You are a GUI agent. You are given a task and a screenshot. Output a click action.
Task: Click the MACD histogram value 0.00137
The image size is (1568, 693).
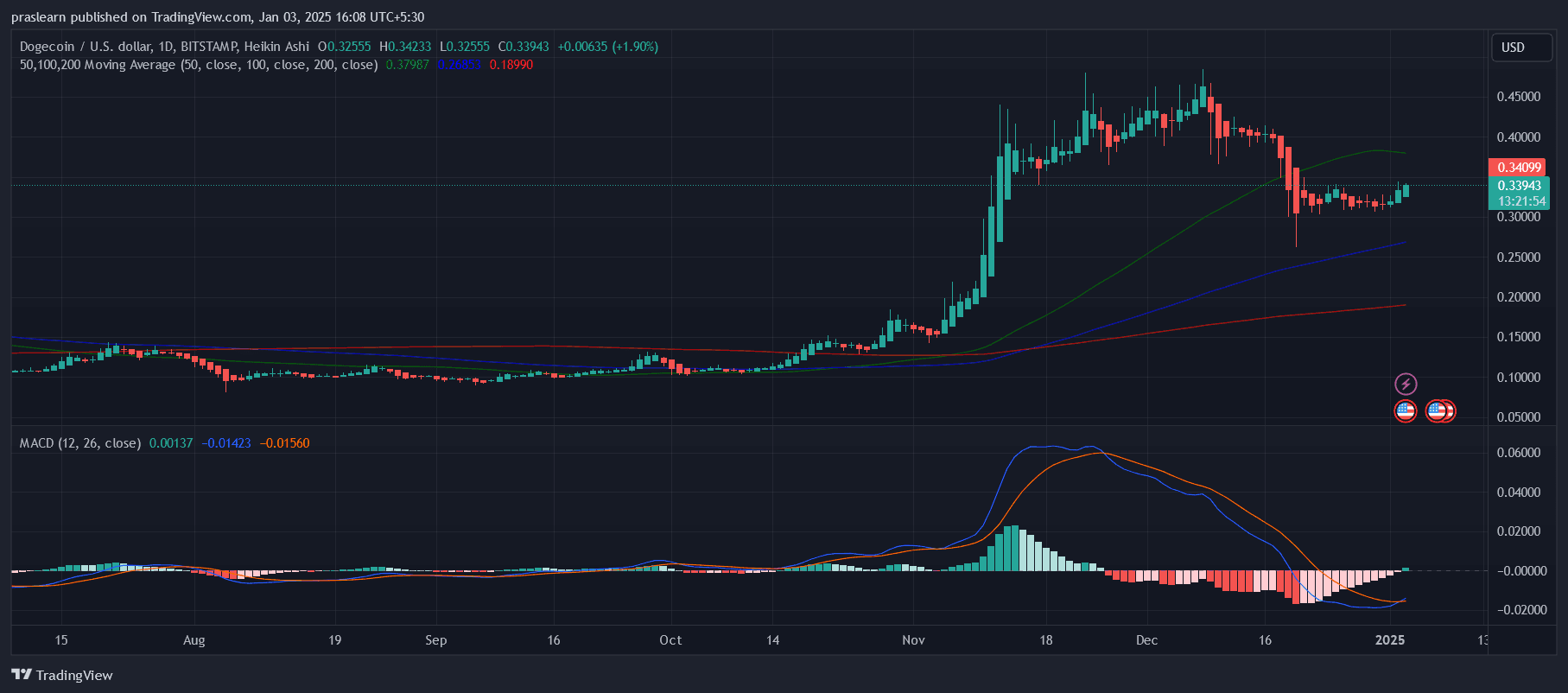click(171, 443)
